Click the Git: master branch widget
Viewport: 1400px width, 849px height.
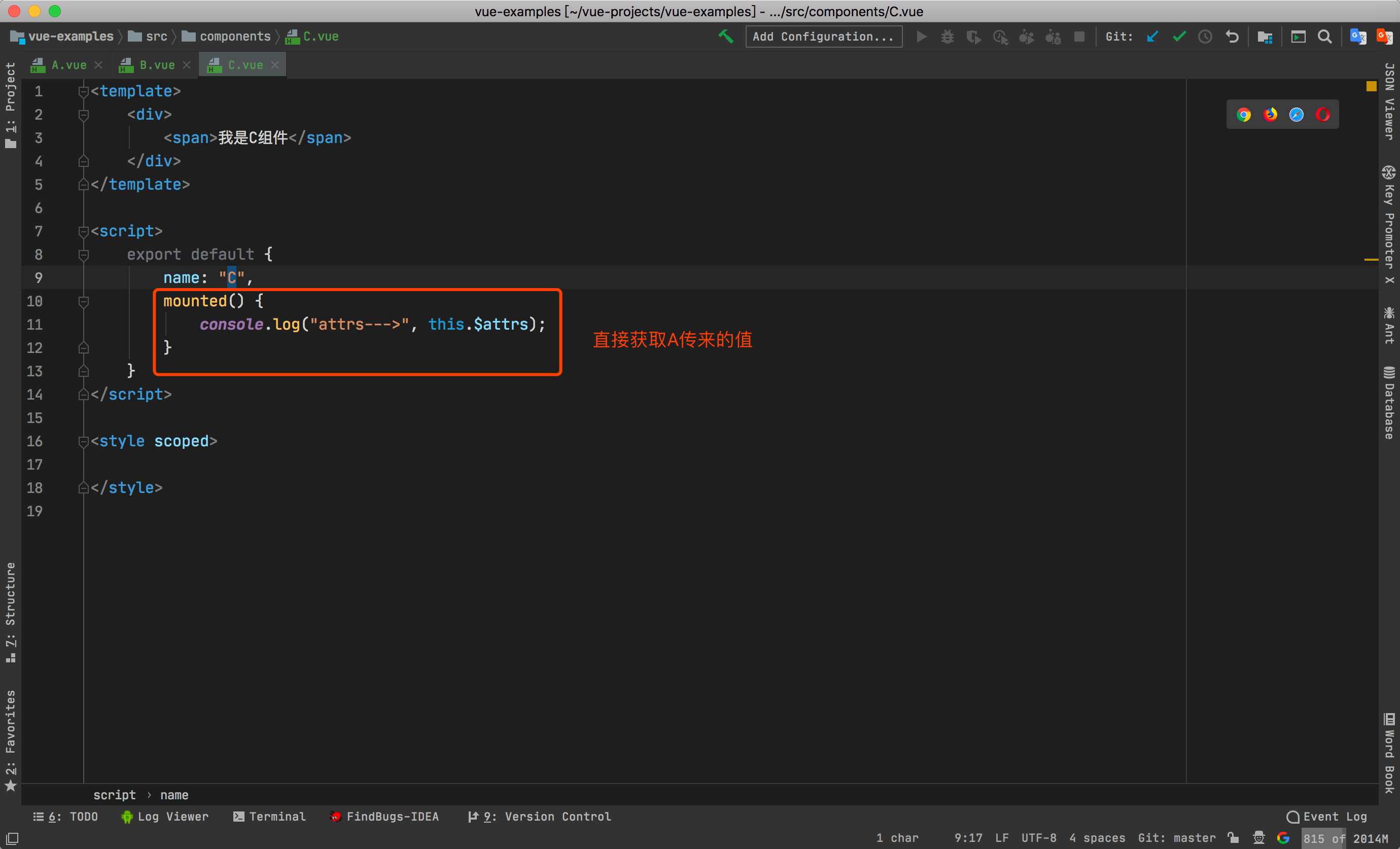click(1177, 838)
